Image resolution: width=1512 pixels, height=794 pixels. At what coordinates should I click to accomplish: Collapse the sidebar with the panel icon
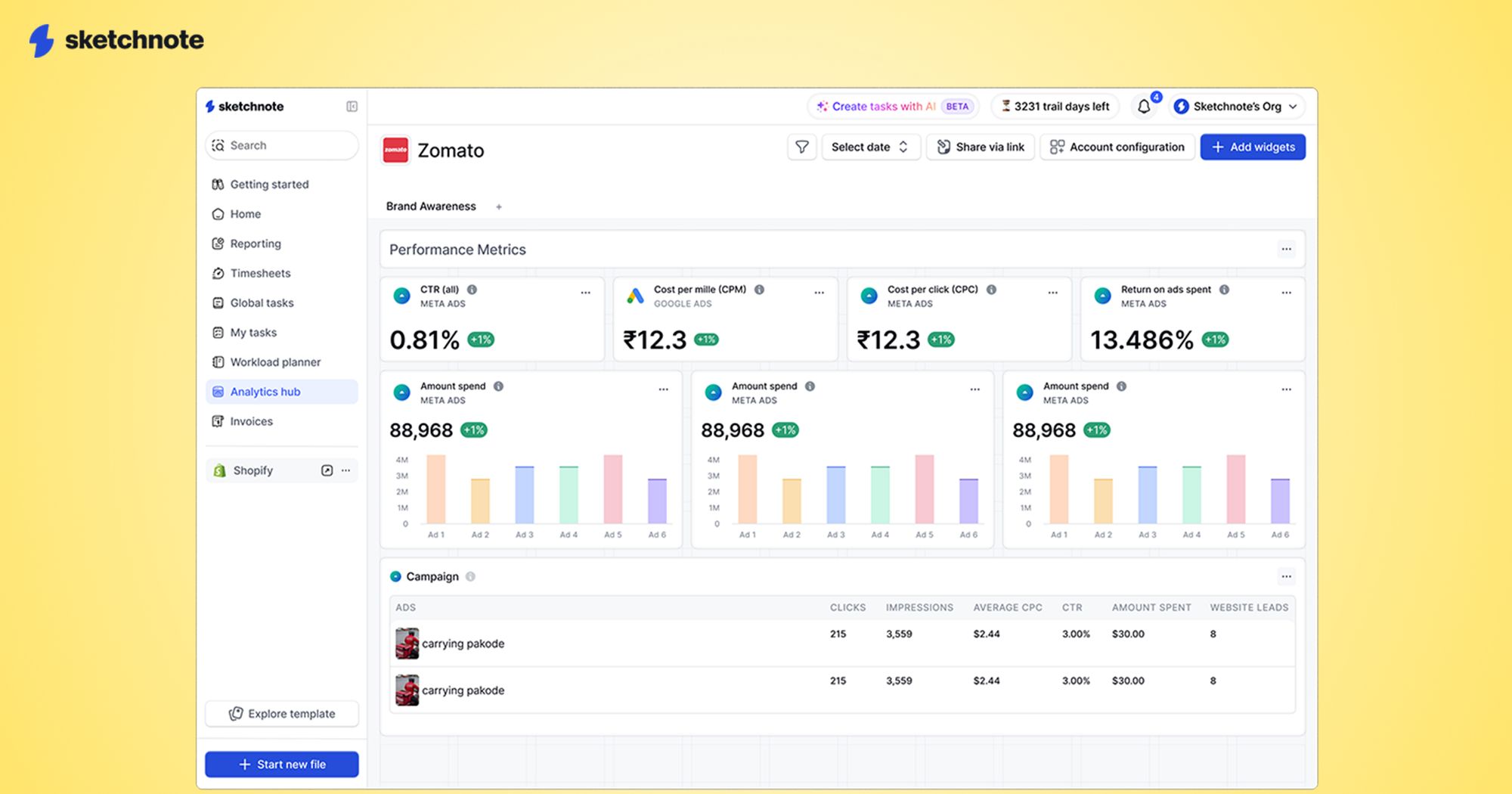pyautogui.click(x=352, y=107)
